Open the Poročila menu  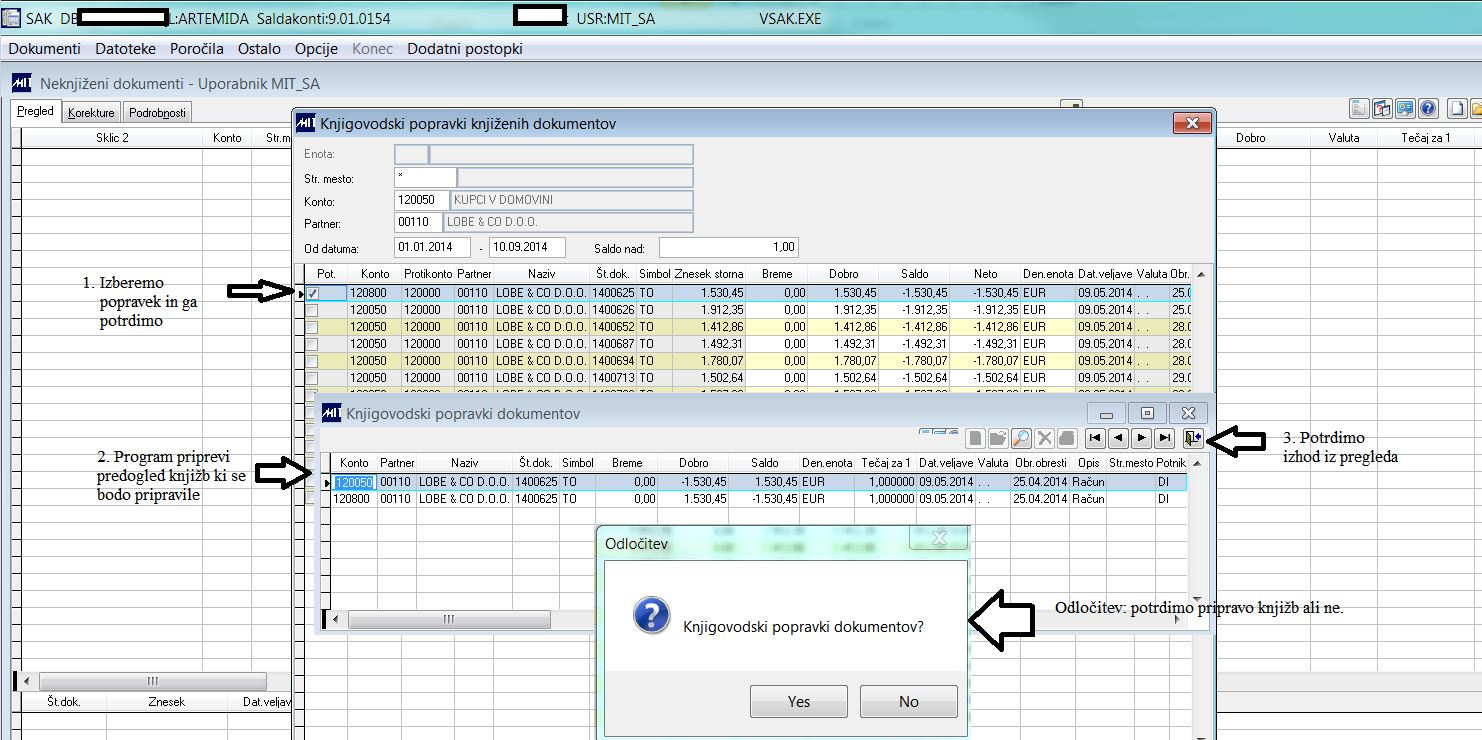pos(196,49)
